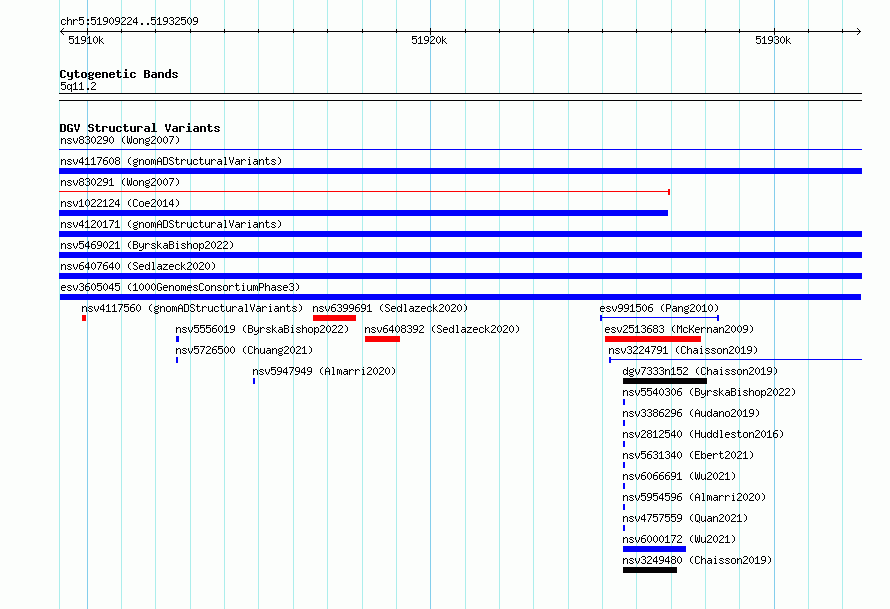Select the blue bar under nsv4120171
The height and width of the screenshot is (609, 890).
460,234
